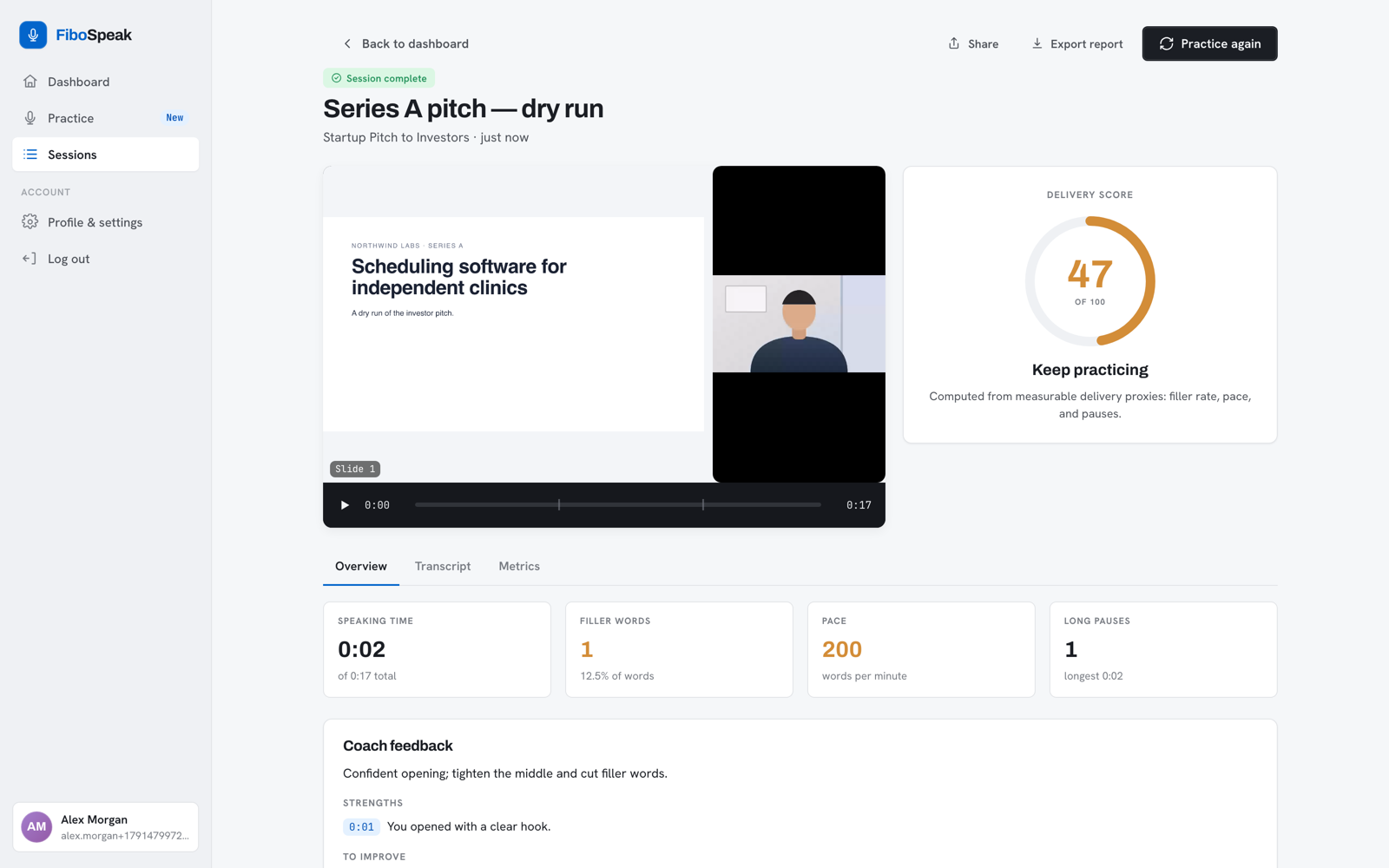Open Alex Morgan account card
This screenshot has height=868, width=1389.
(x=105, y=827)
